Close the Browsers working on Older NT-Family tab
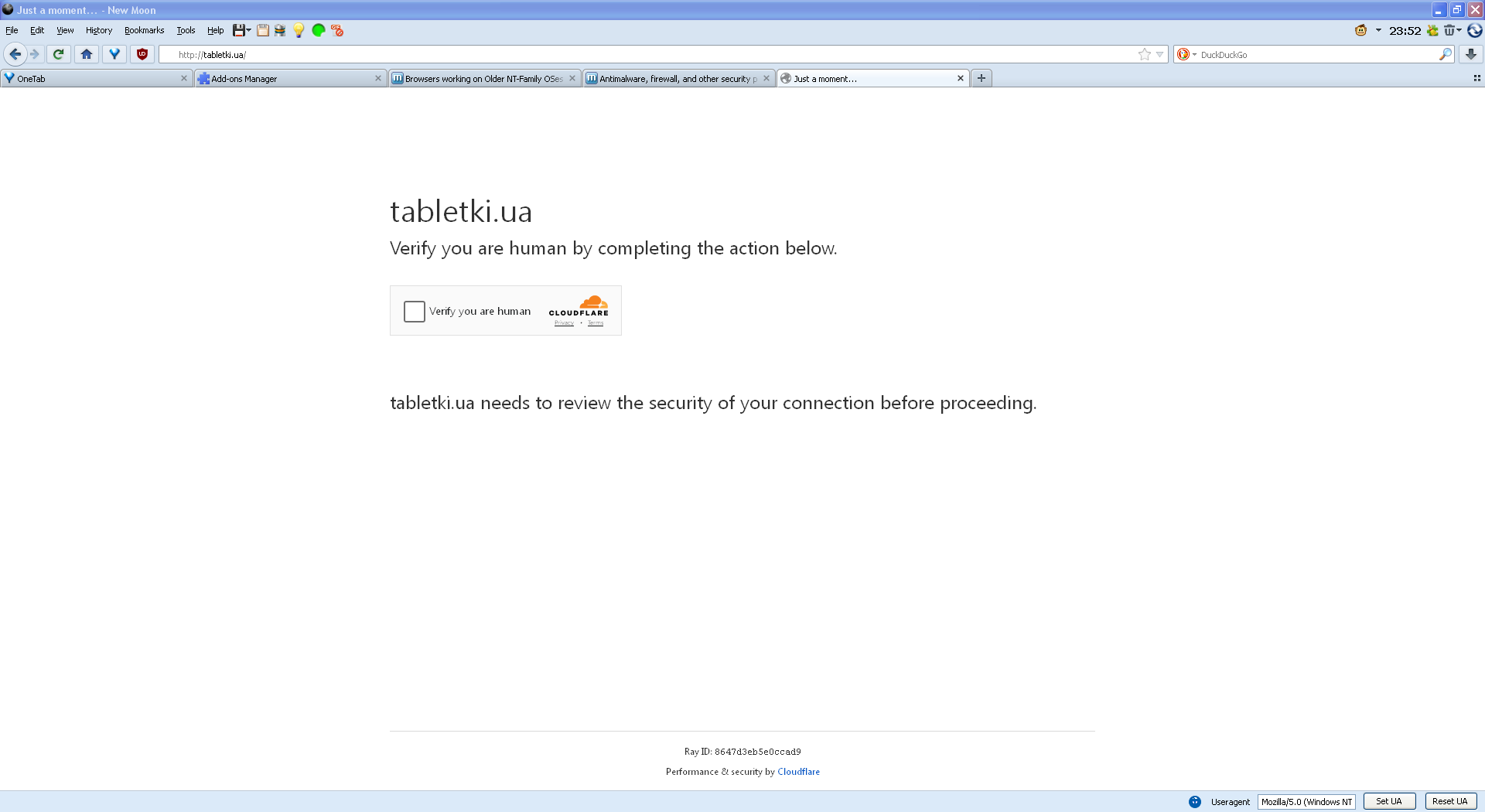 pyautogui.click(x=572, y=78)
